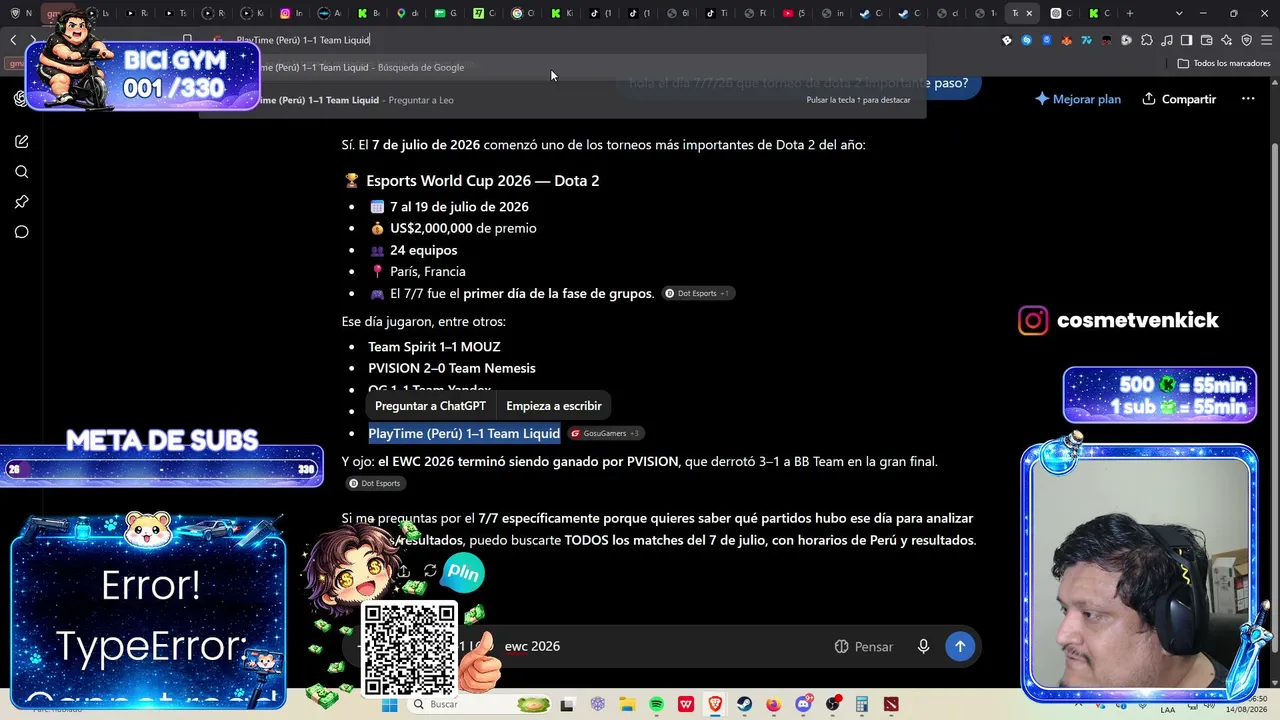This screenshot has height=720, width=1280.
Task: Open Calculator from the taskbar
Action: pos(862,705)
